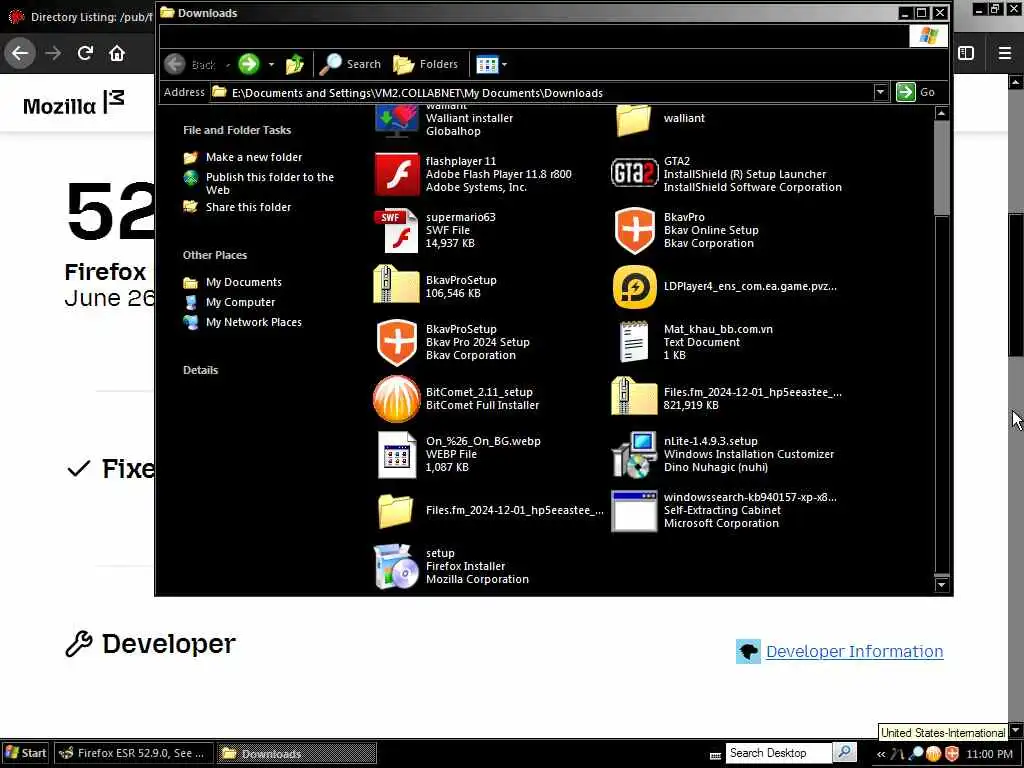Click the Bkav shield icon in system tray

pyautogui.click(x=952, y=754)
